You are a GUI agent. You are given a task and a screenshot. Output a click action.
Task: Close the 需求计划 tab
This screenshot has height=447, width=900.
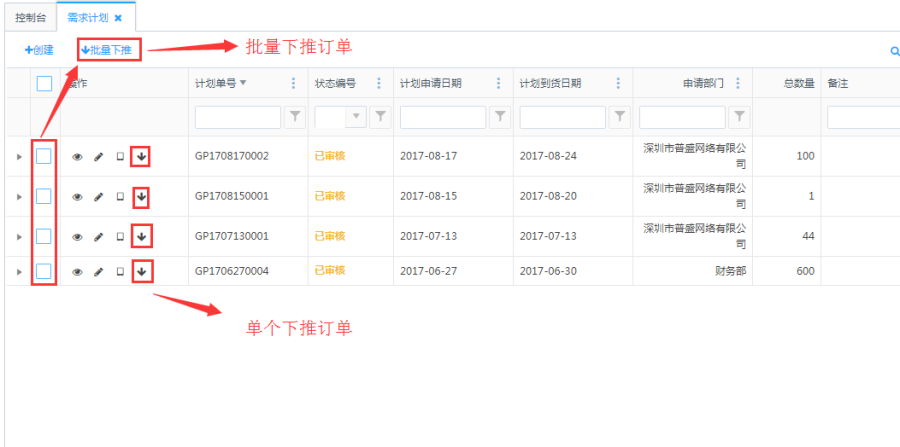[x=118, y=18]
